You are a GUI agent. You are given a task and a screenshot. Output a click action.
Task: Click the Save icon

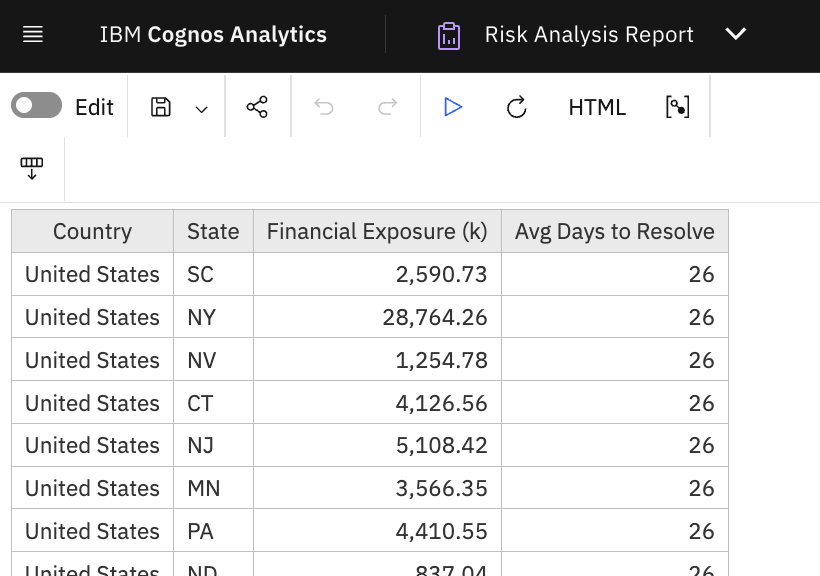pos(161,107)
